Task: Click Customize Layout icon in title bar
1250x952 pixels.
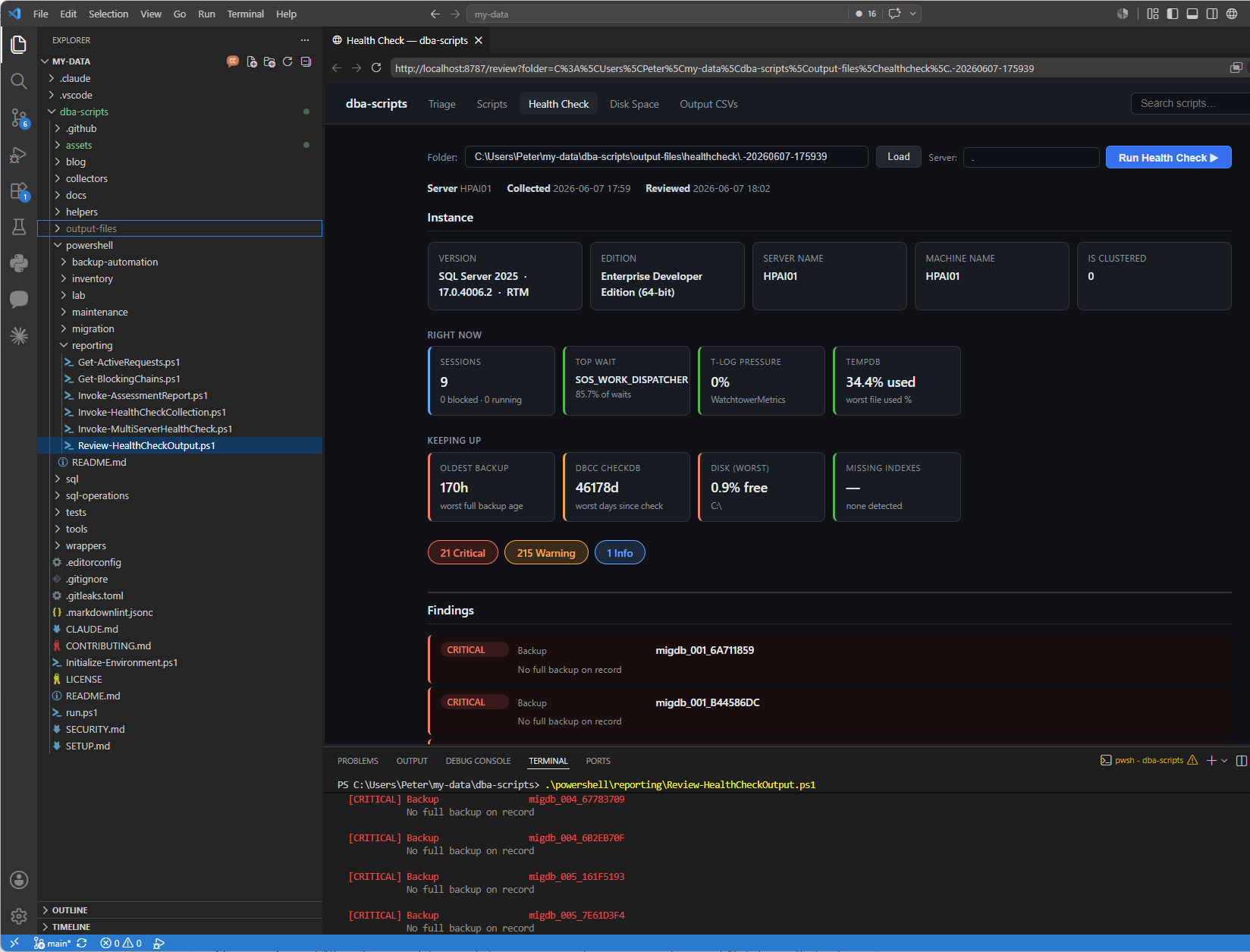Action: (x=1153, y=14)
